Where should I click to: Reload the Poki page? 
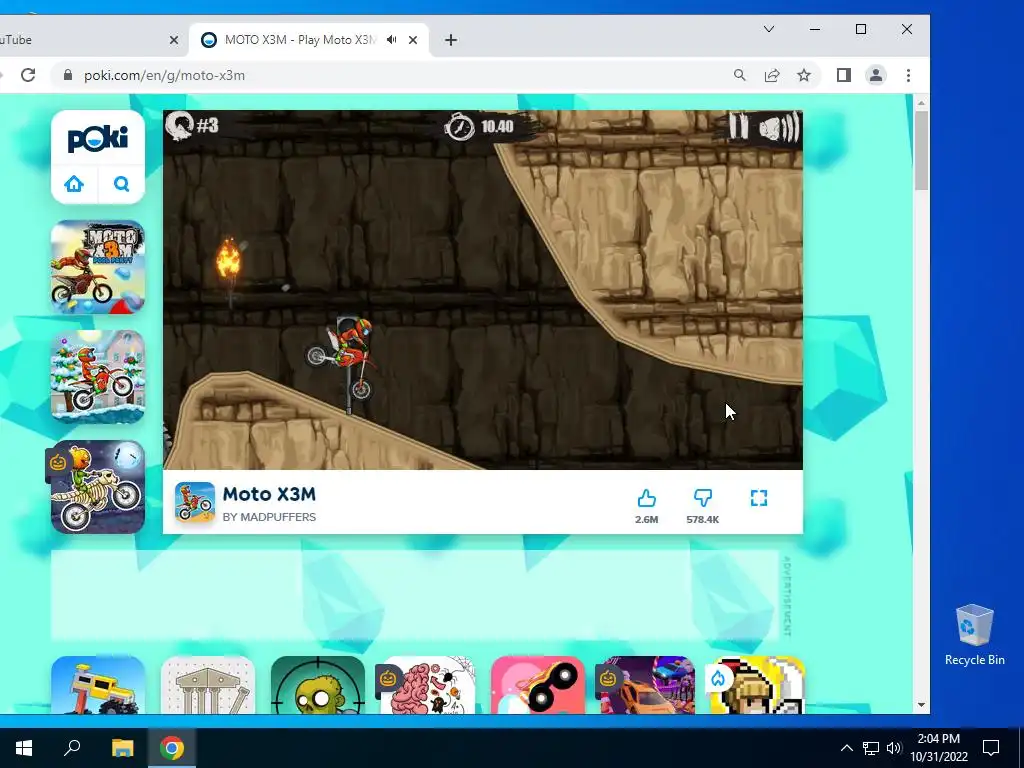[x=28, y=75]
